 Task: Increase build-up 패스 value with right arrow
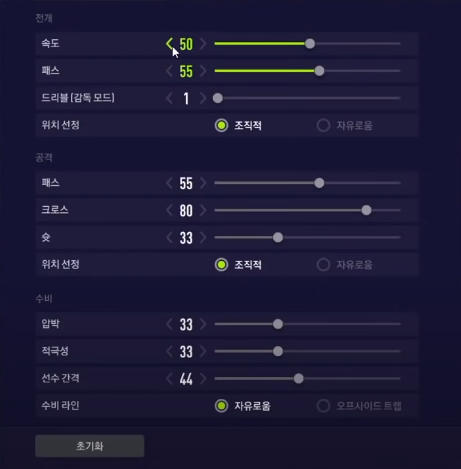(203, 71)
